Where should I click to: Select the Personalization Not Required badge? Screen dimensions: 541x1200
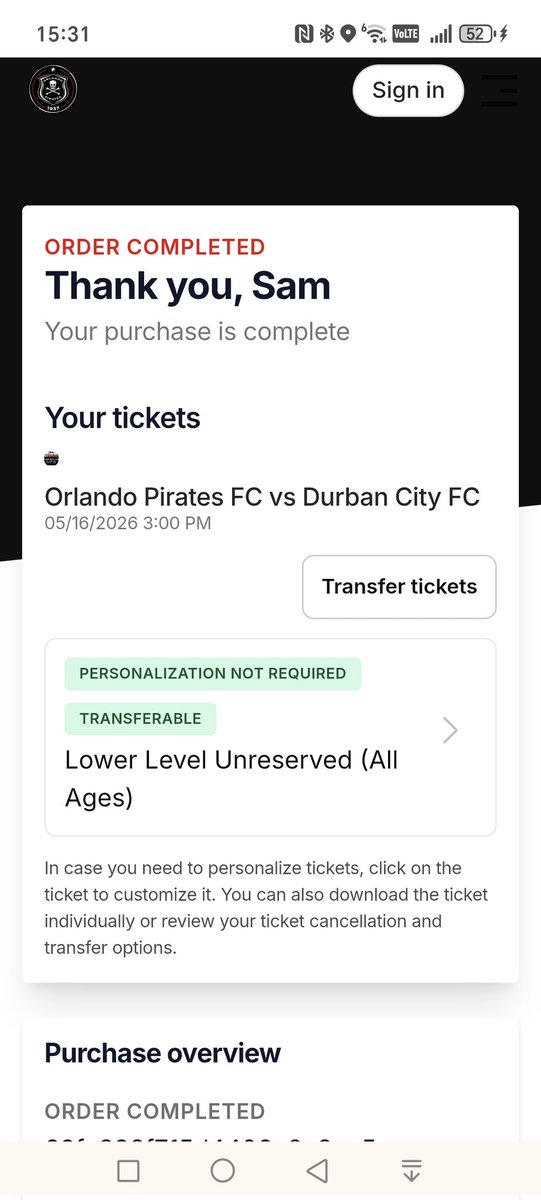213,674
